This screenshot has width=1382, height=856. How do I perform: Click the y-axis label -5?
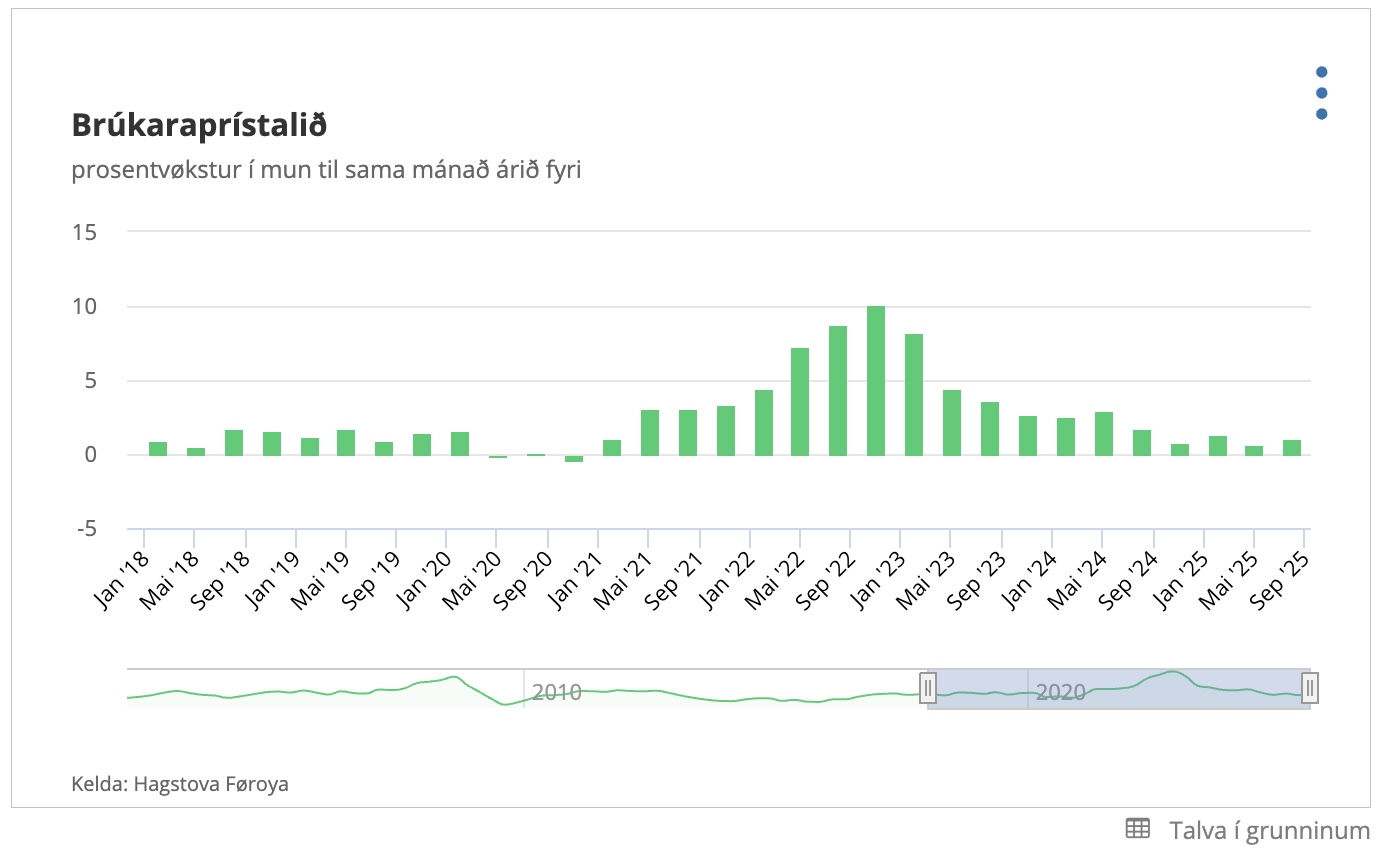tap(84, 528)
